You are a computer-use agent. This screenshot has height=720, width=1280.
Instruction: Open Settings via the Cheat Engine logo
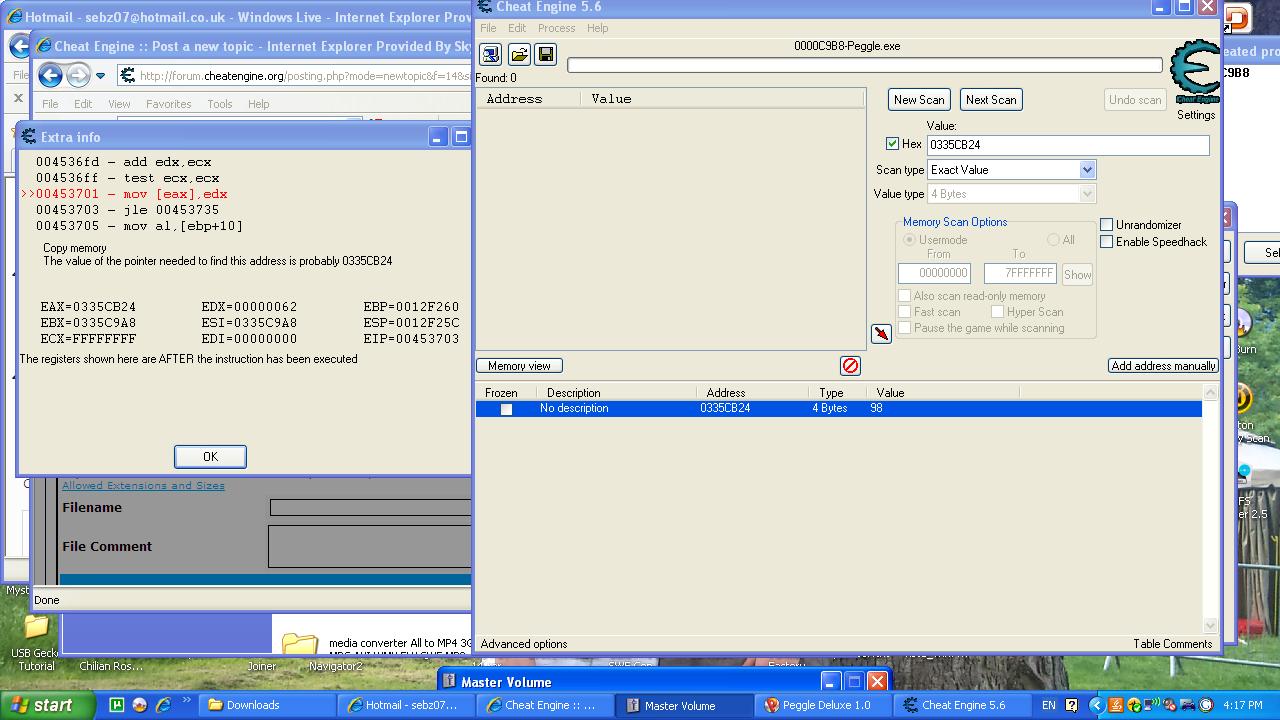(1195, 72)
